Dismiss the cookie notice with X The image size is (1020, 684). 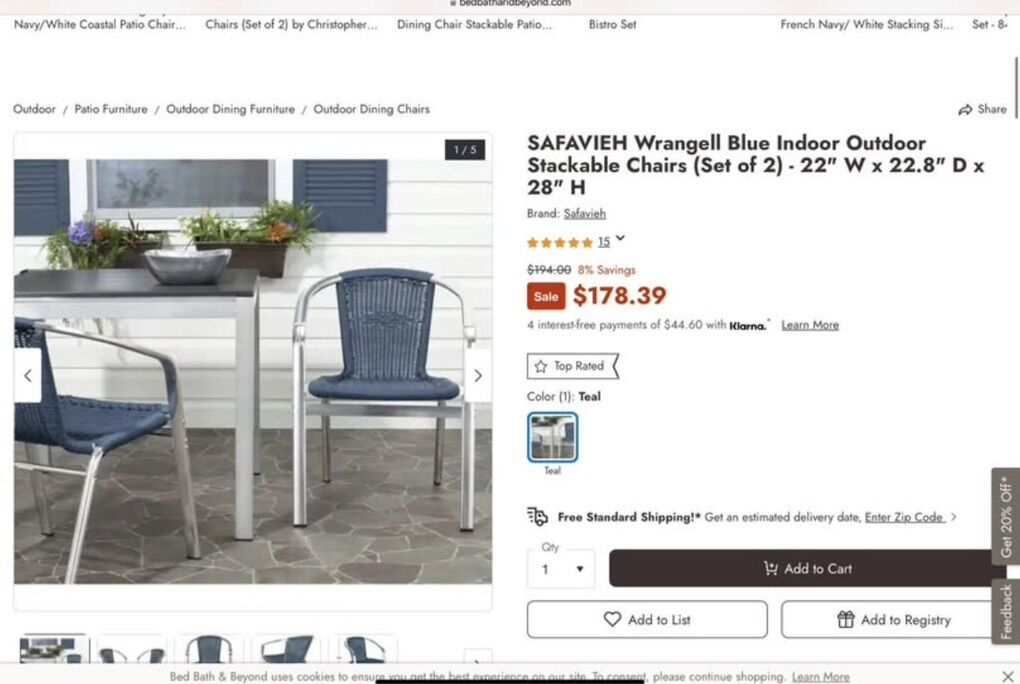click(1008, 676)
